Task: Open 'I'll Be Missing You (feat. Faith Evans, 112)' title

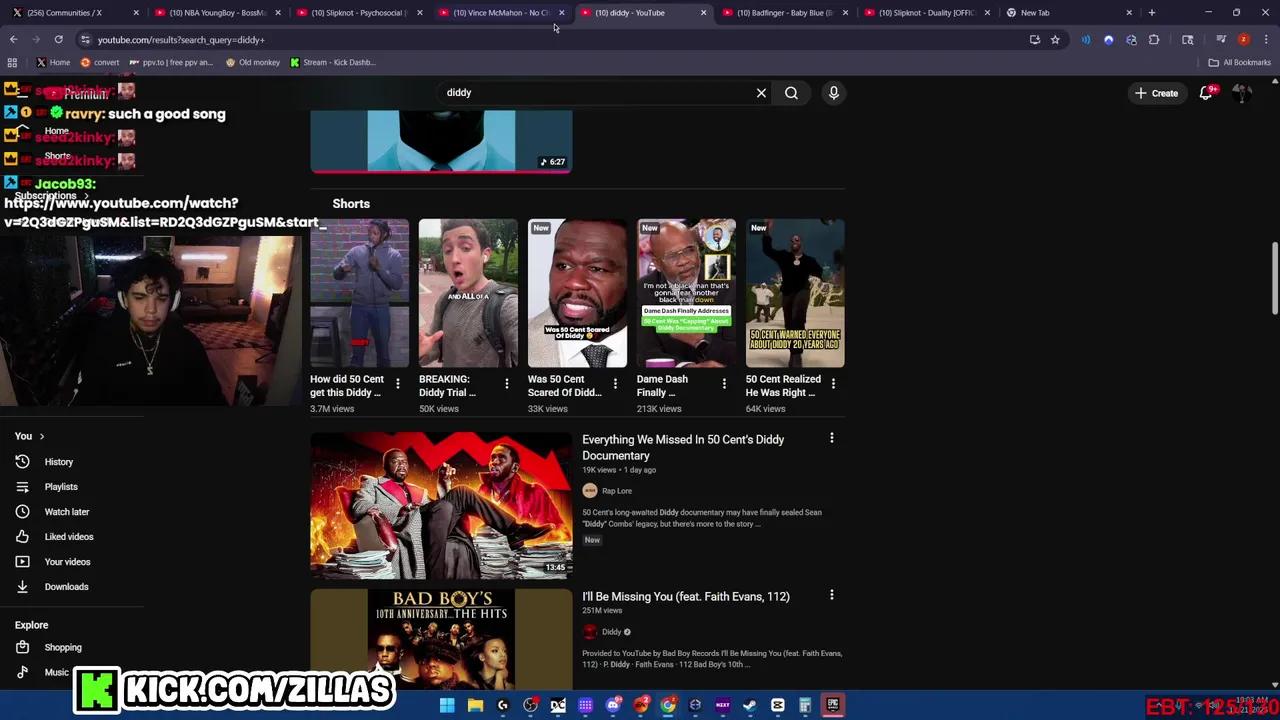Action: [686, 597]
